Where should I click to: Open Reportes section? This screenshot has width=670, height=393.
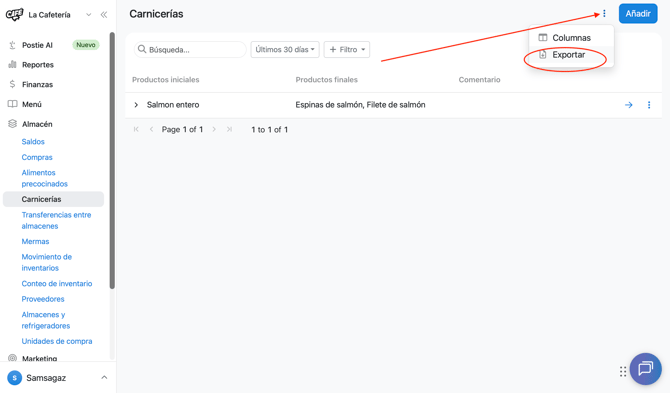pyautogui.click(x=38, y=65)
